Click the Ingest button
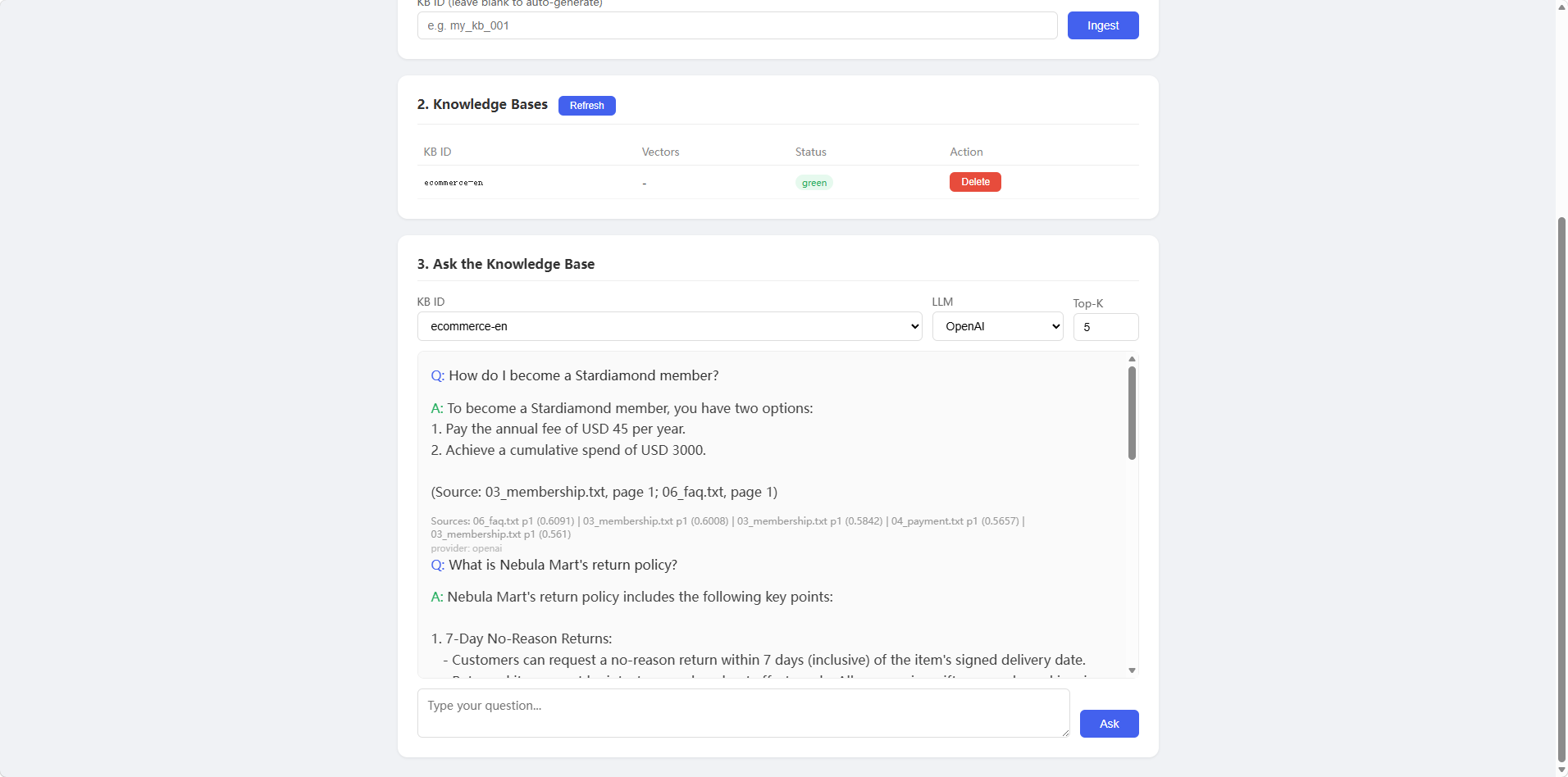The image size is (1568, 777). (x=1102, y=25)
